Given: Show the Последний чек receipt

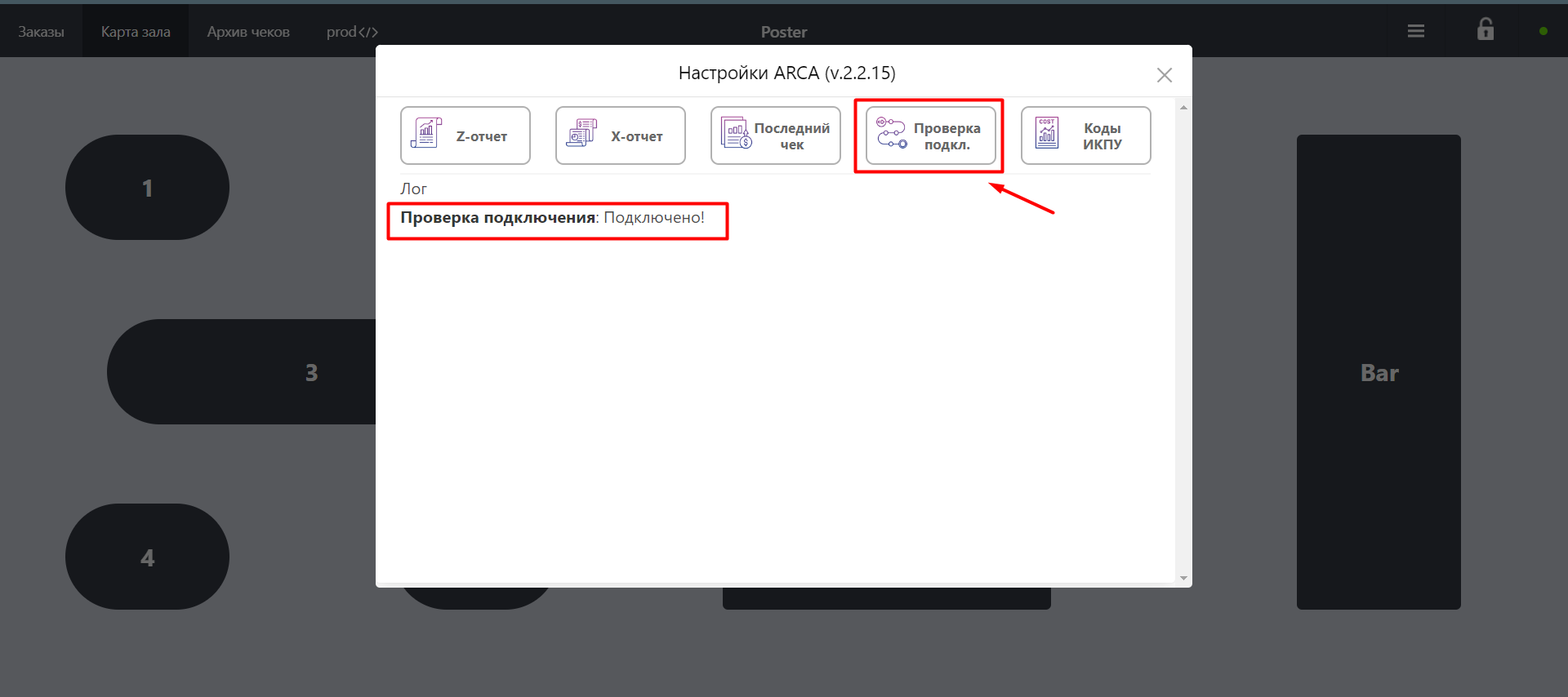Looking at the screenshot, I should point(775,135).
